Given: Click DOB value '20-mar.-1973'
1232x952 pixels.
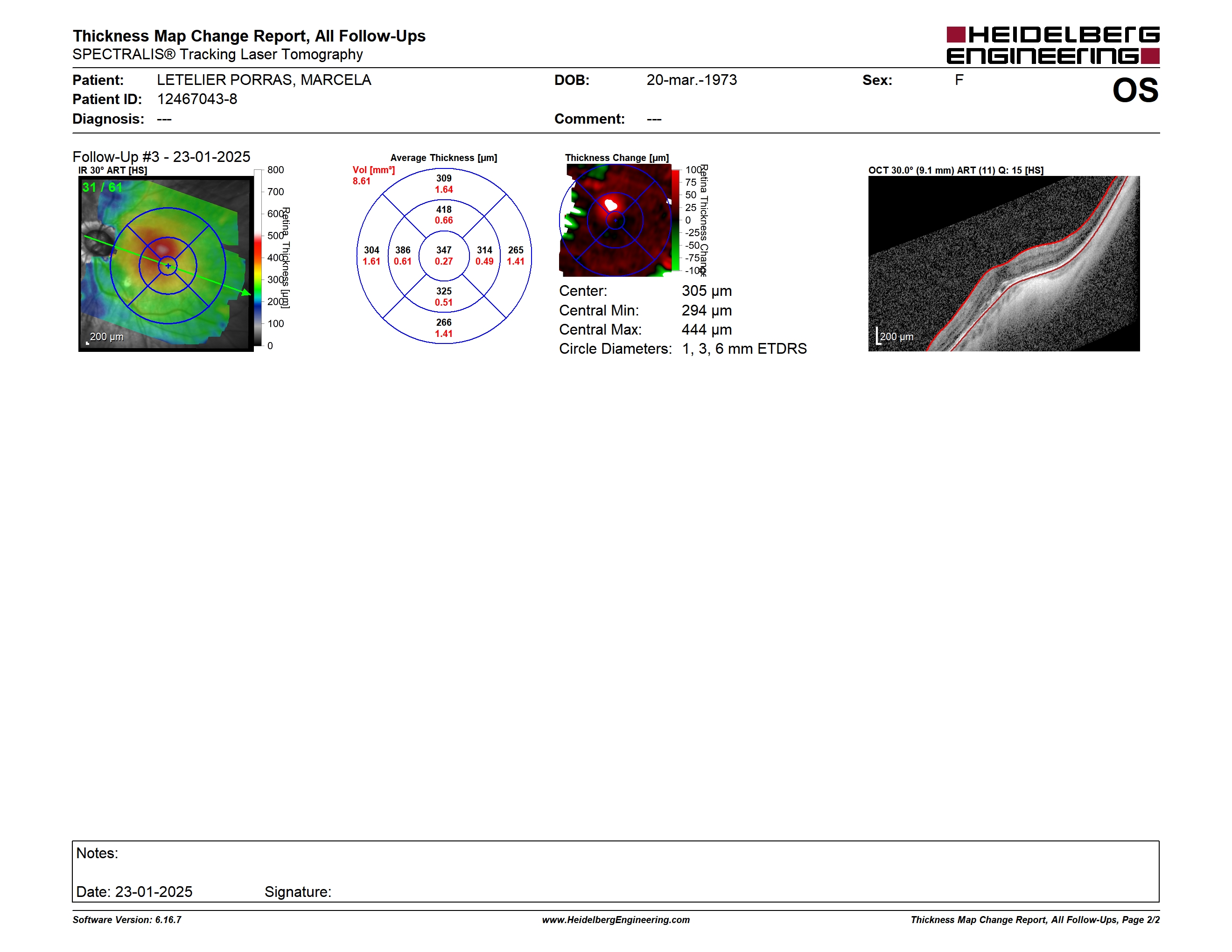Looking at the screenshot, I should point(692,80).
